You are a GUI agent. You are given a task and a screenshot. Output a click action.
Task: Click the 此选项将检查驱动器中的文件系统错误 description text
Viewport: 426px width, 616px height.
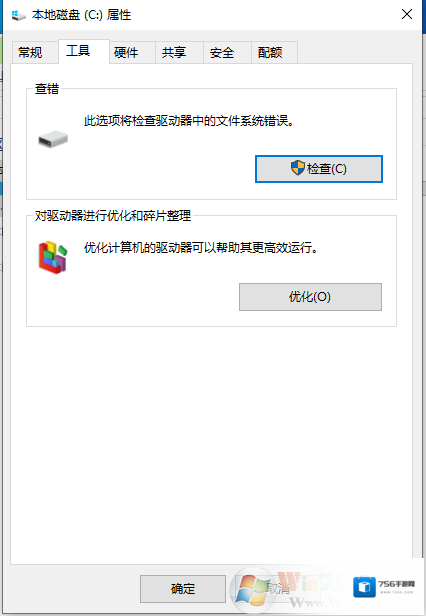[189, 121]
